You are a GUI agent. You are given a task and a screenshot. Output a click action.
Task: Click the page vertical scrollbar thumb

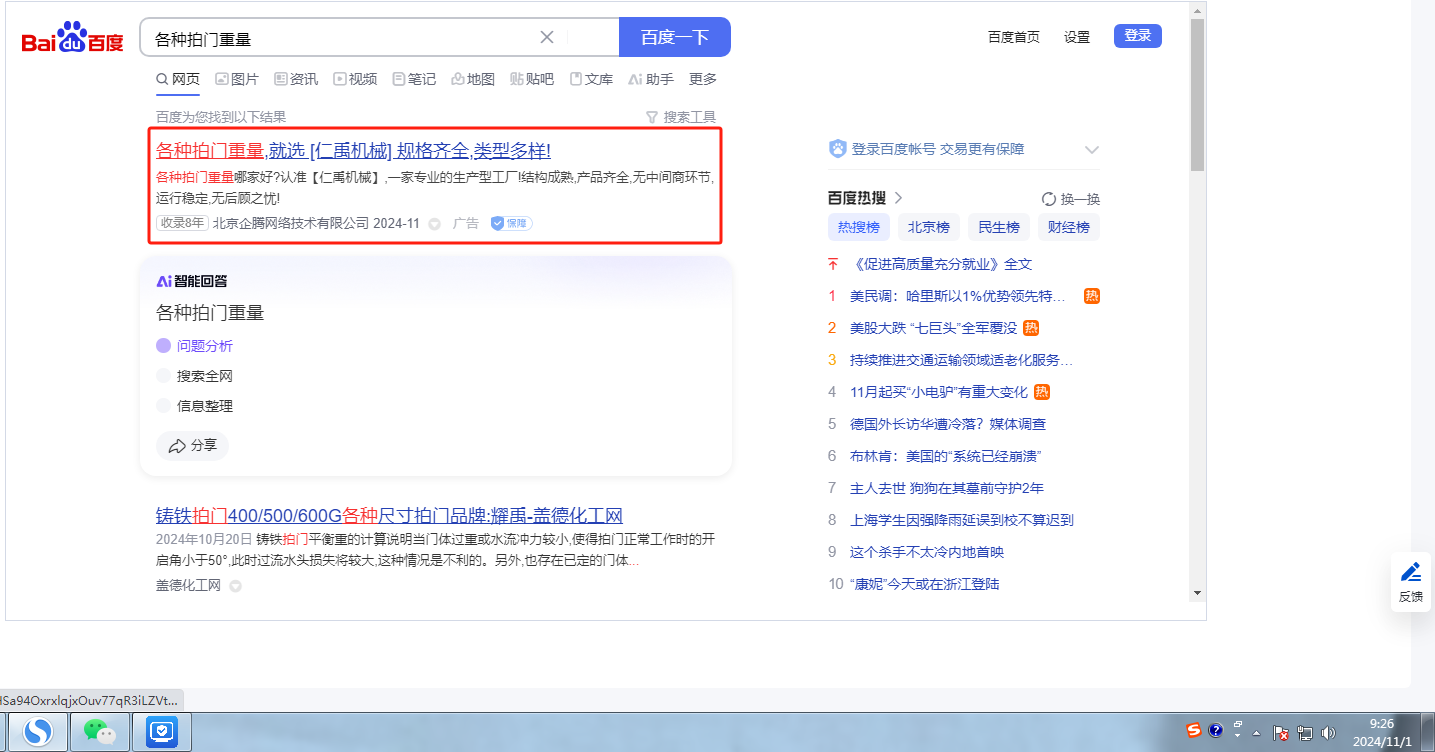pos(1197,95)
